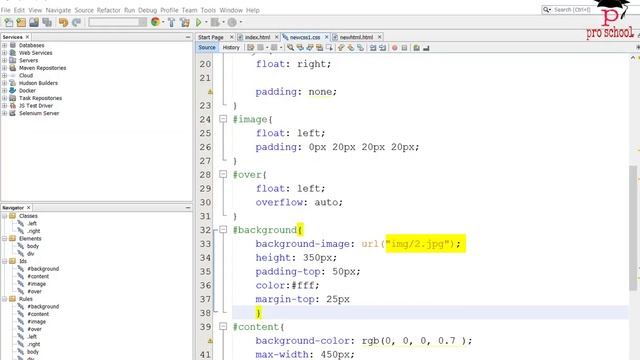This screenshot has width=640, height=360.
Task: Collapse the Rules node in Navigator
Action: pos(4,299)
